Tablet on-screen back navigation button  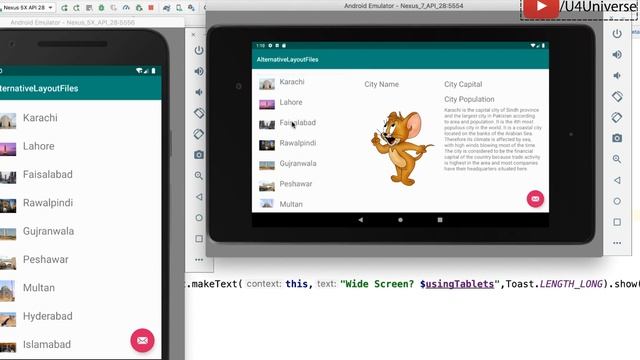pos(360,220)
